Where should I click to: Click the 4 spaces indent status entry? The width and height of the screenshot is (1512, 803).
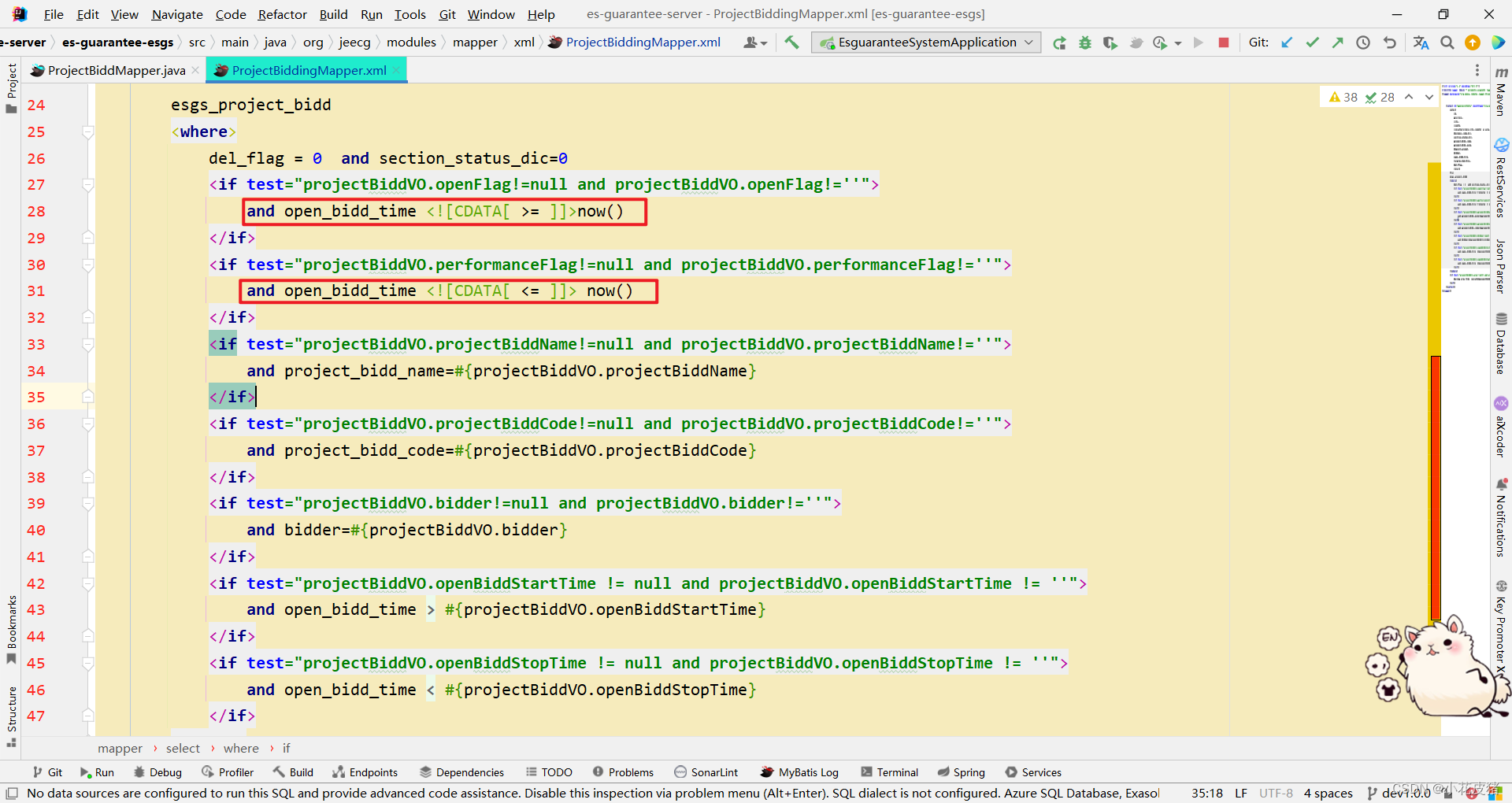click(1328, 793)
